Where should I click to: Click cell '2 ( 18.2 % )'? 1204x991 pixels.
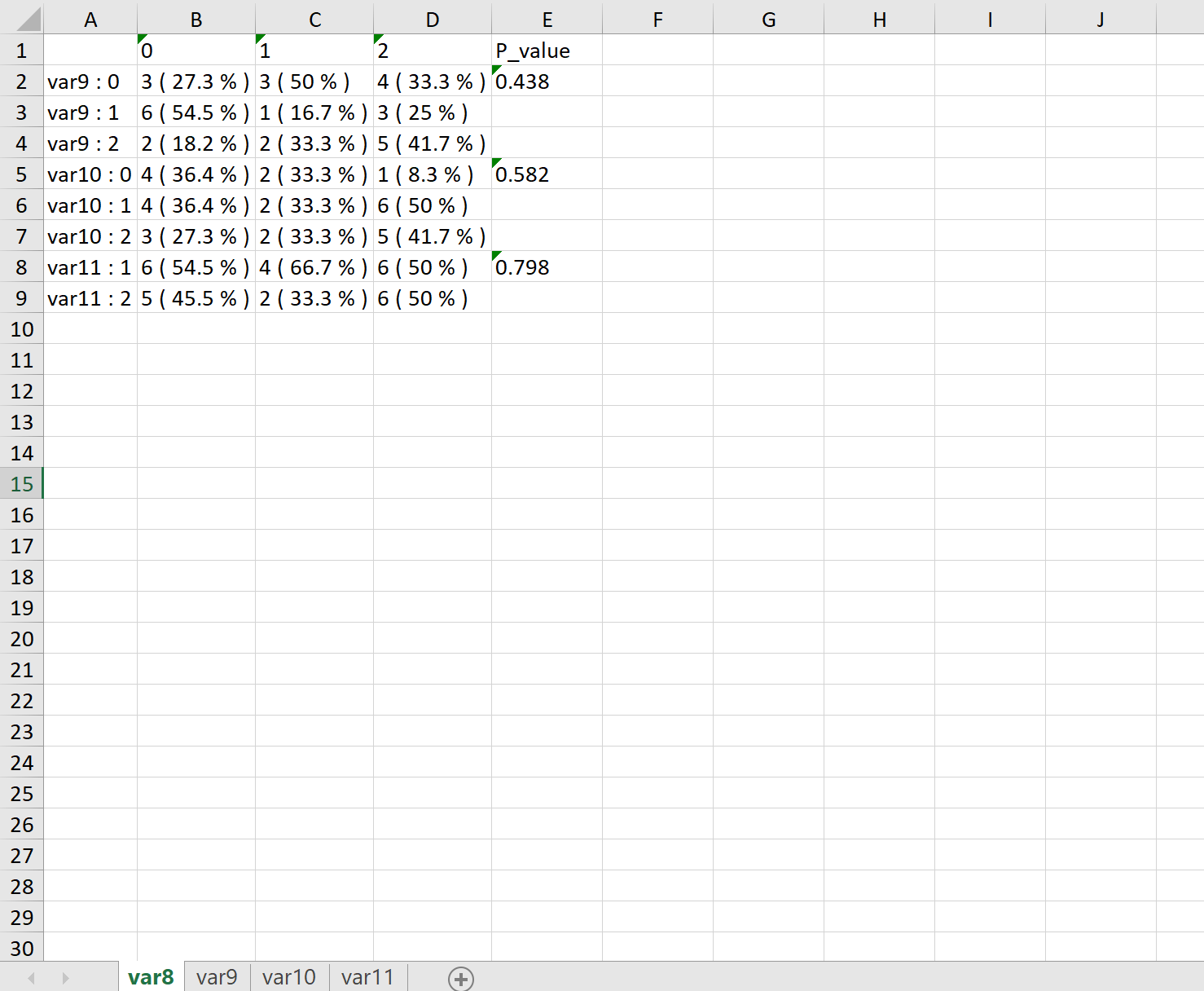196,143
